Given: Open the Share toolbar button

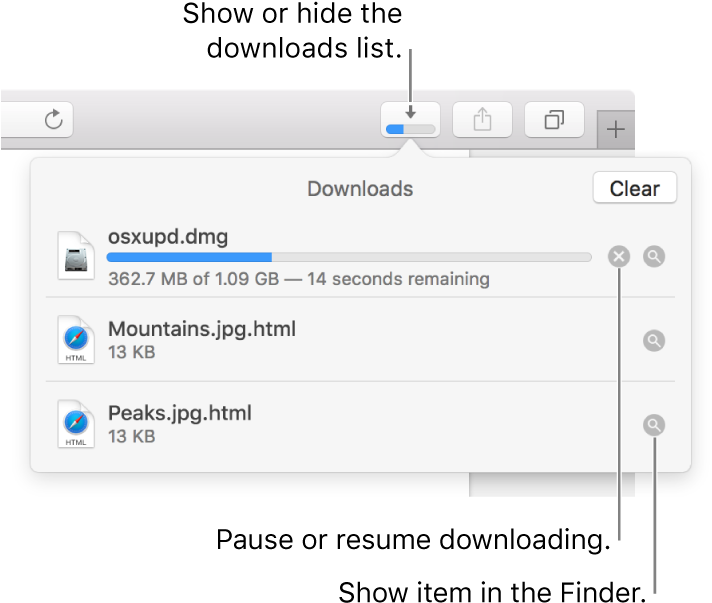Looking at the screenshot, I should click(x=482, y=119).
